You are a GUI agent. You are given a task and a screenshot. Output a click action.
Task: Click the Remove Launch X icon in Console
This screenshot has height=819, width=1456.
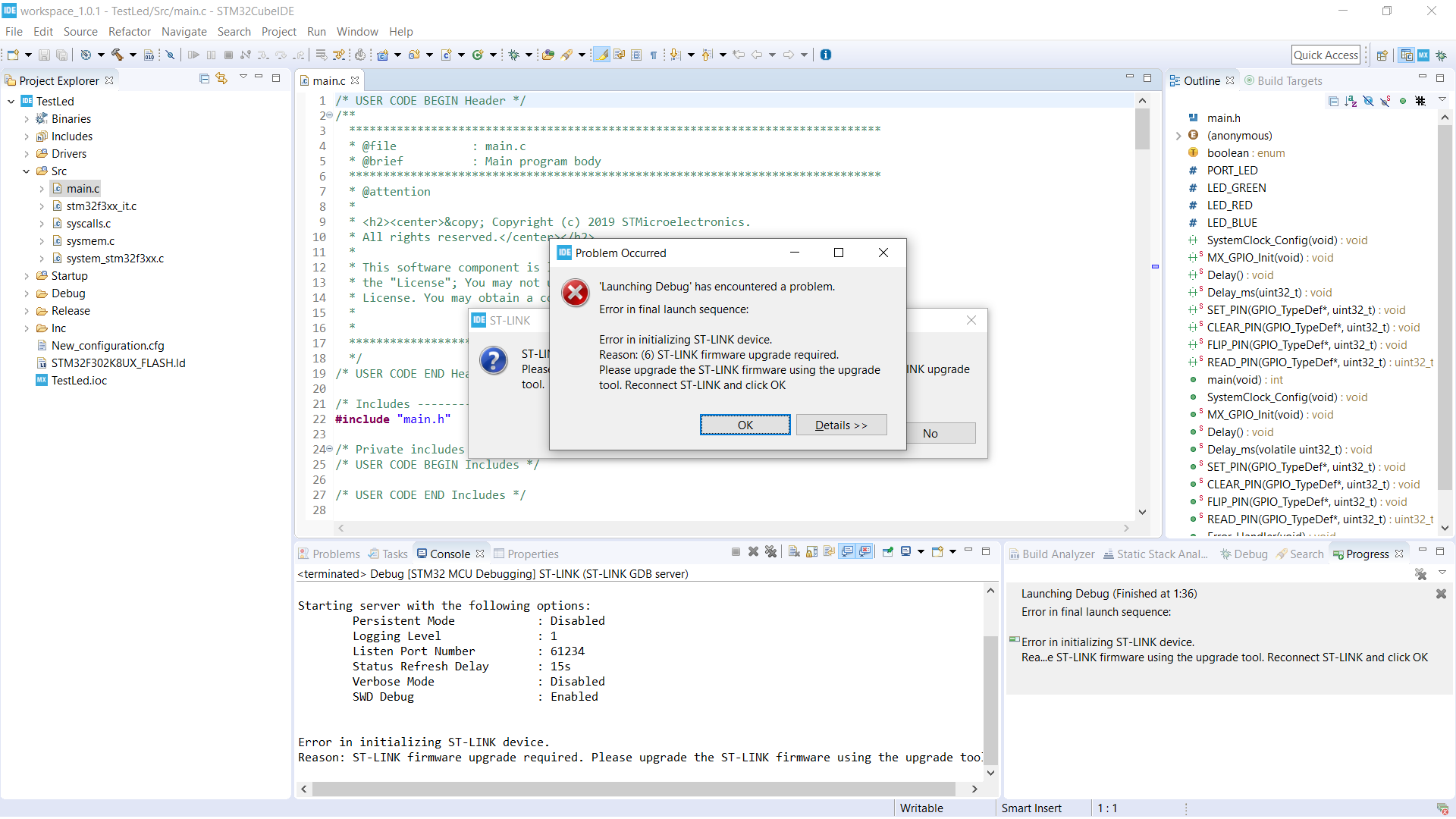tap(753, 552)
